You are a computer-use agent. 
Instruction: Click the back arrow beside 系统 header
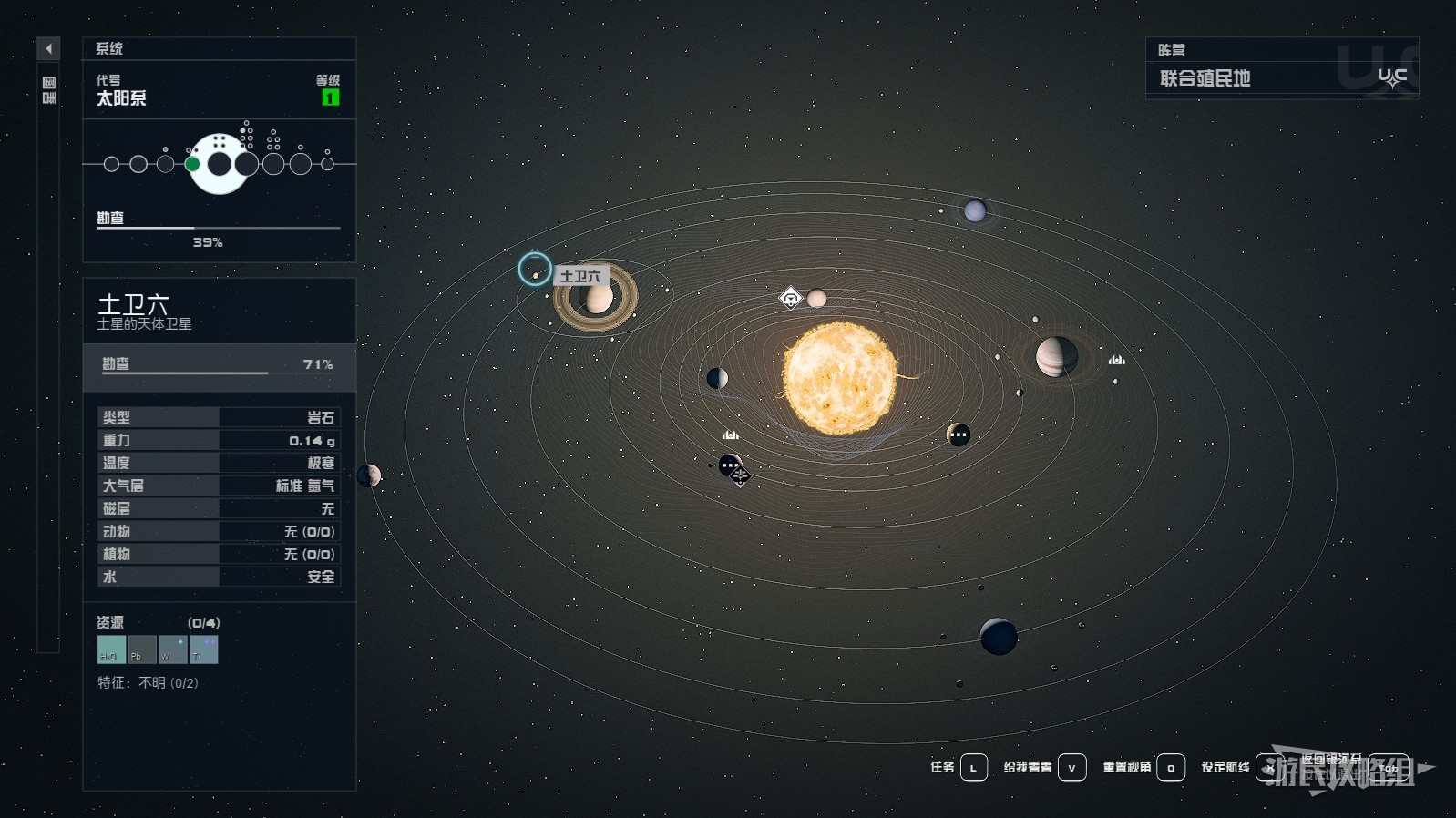pyautogui.click(x=48, y=48)
